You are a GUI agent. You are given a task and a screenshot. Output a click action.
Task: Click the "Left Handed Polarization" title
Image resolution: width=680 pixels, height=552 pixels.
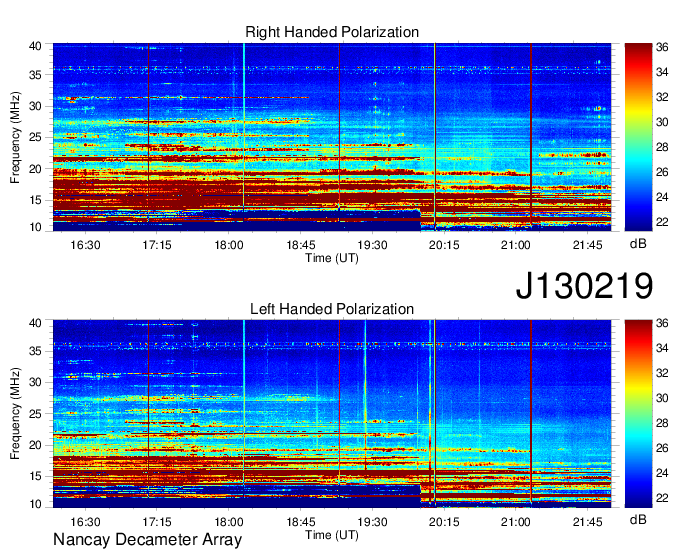click(x=332, y=309)
